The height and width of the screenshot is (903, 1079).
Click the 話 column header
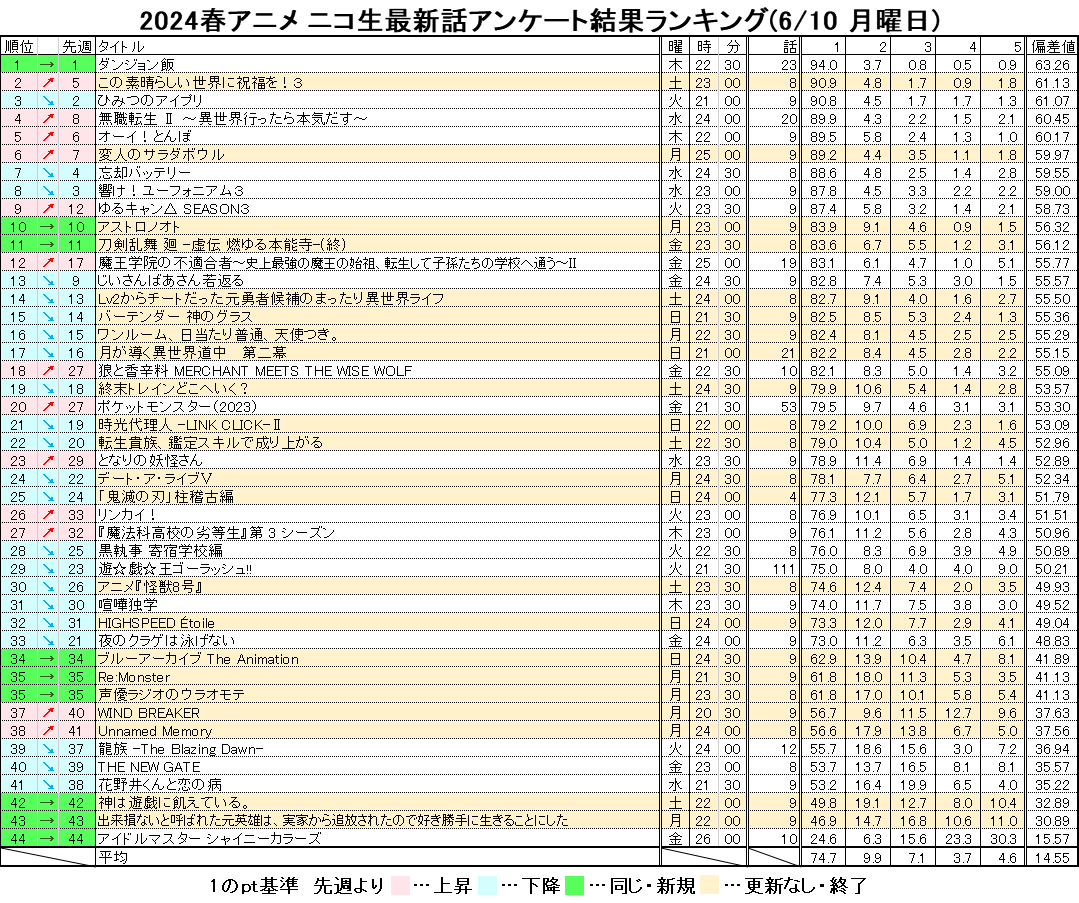click(x=790, y=47)
